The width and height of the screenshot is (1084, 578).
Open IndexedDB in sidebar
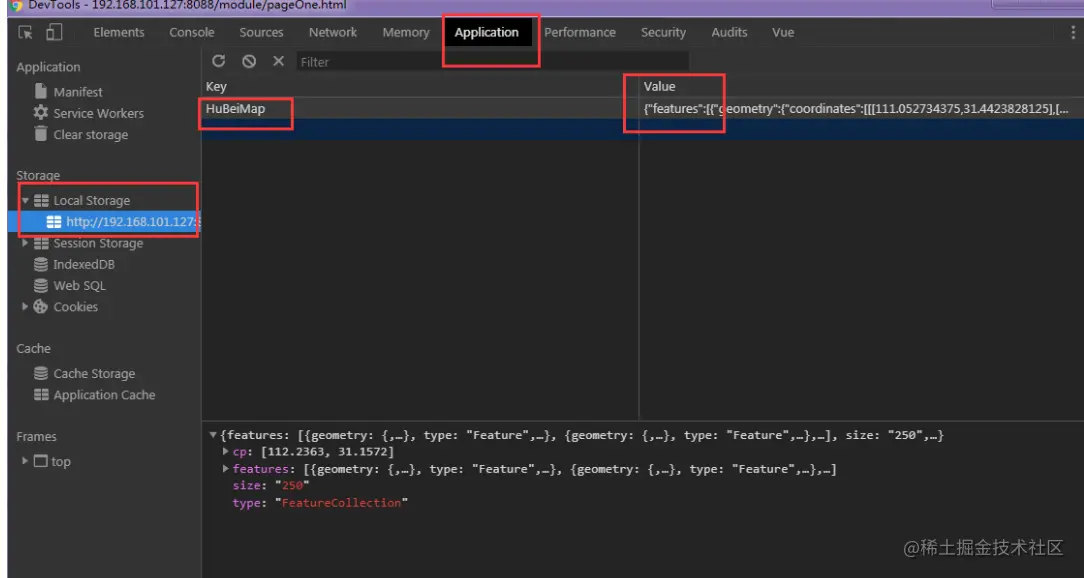[84, 265]
